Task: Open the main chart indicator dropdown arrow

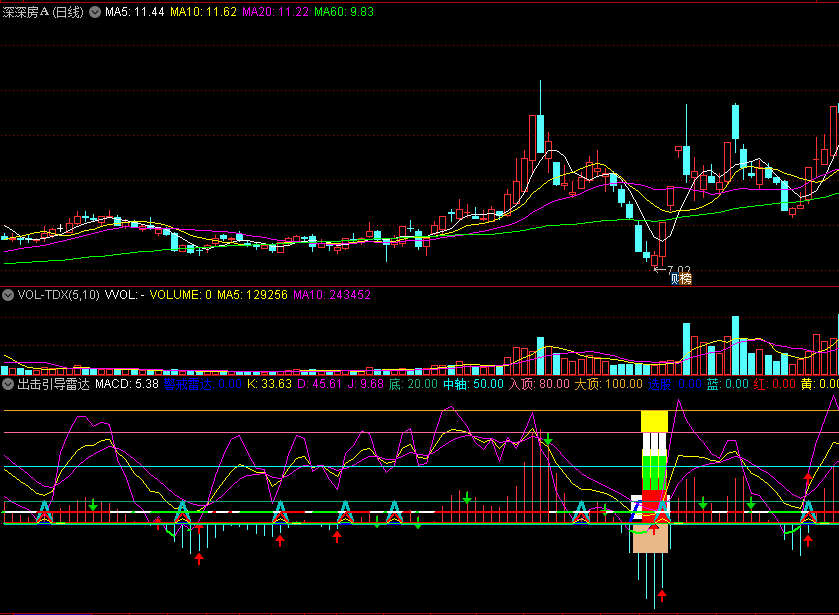Action: pyautogui.click(x=95, y=12)
